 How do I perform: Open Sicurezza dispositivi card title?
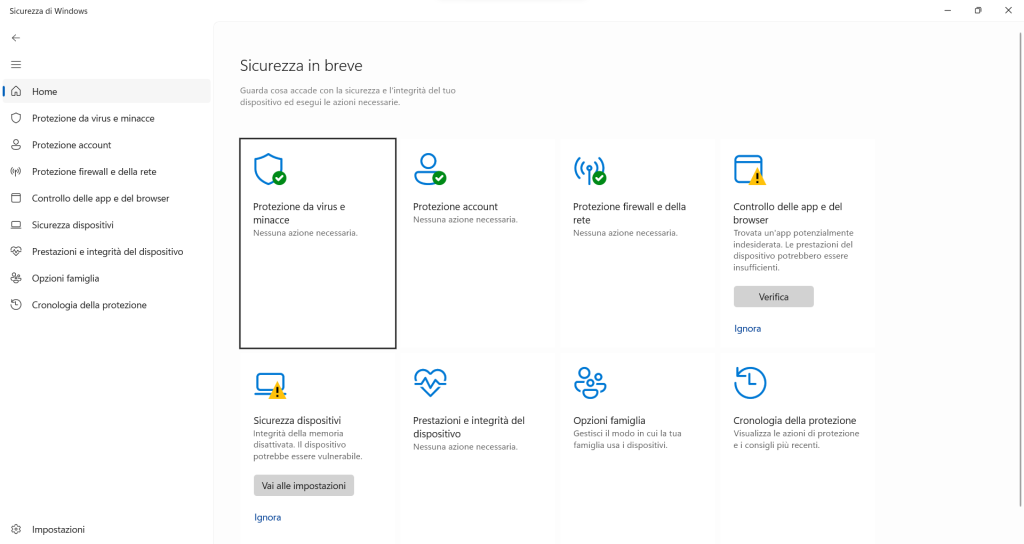297,421
